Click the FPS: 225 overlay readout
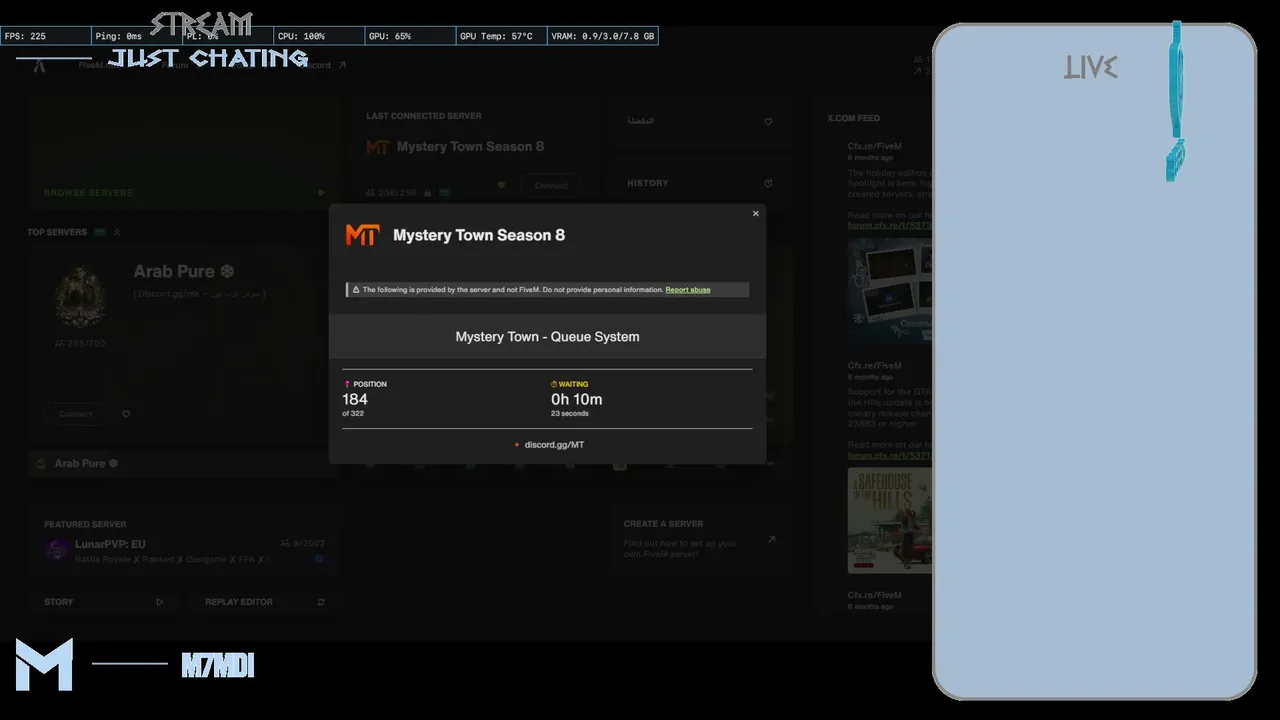Screen dimensions: 1280x720 tap(45, 36)
